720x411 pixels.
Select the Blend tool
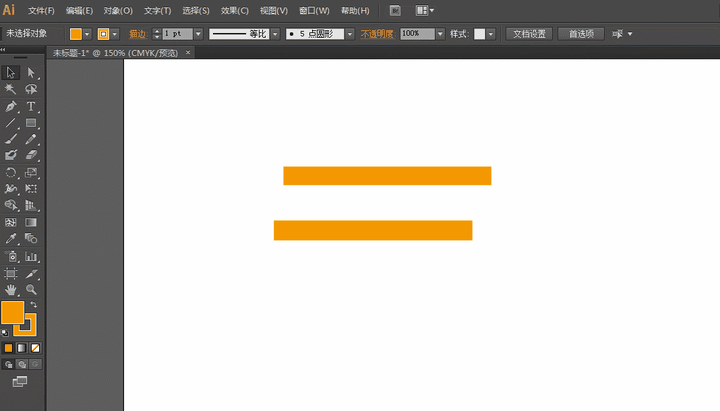[31, 238]
